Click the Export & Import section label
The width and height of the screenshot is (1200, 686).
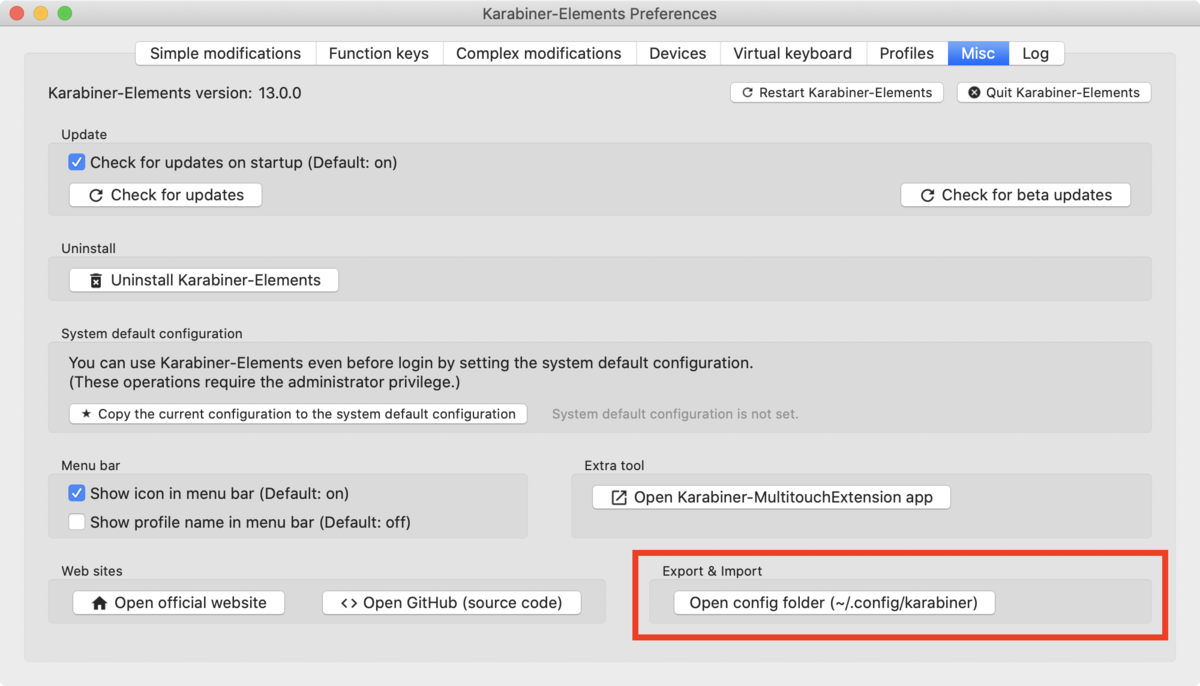click(712, 571)
